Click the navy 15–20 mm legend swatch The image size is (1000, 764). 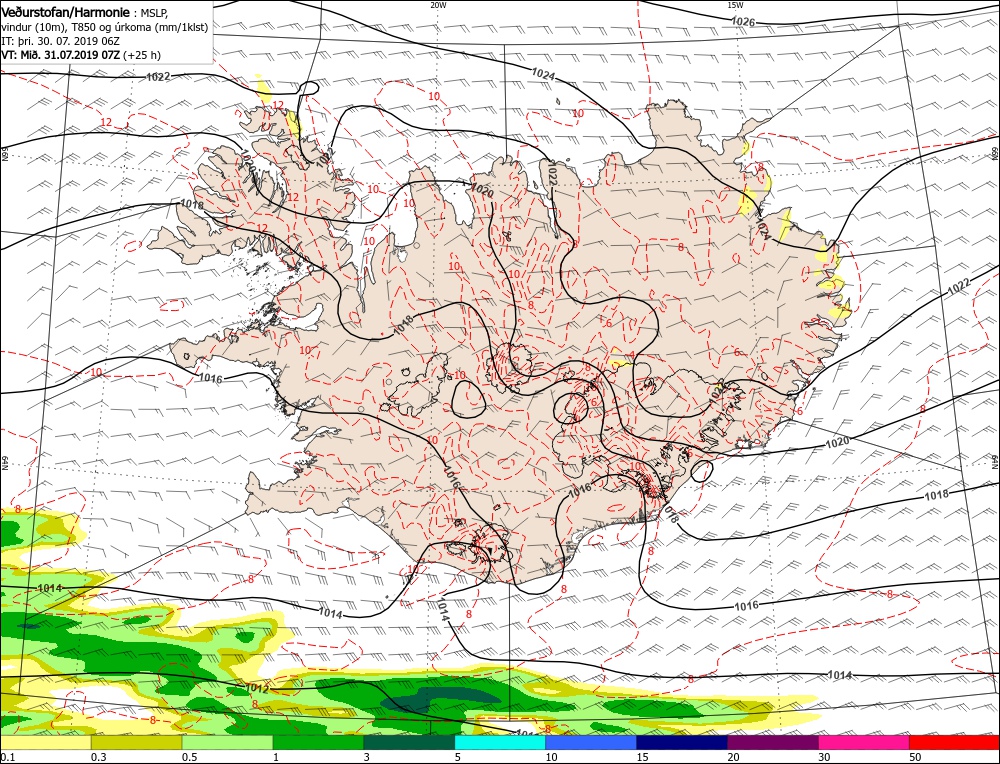[682, 742]
